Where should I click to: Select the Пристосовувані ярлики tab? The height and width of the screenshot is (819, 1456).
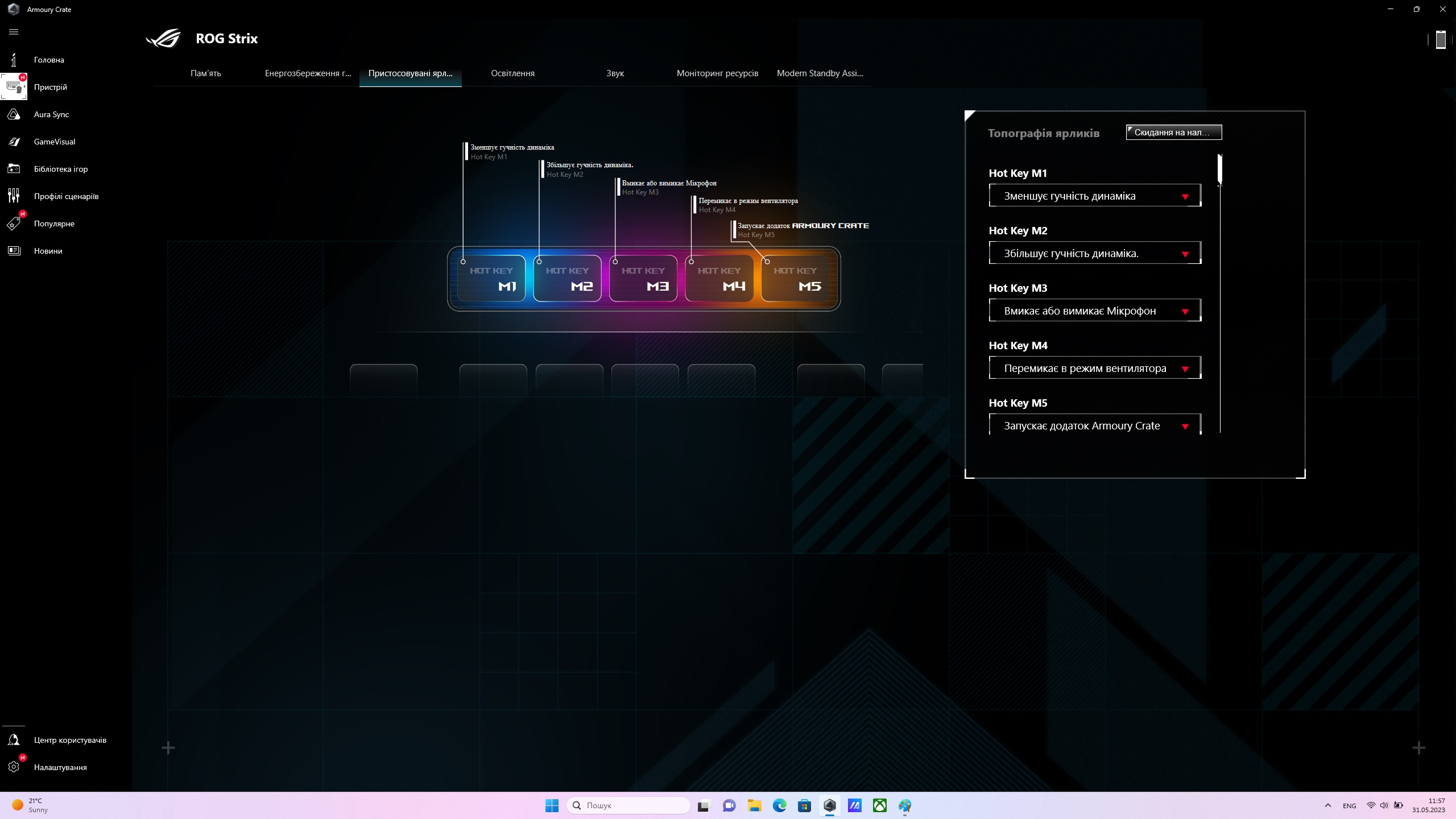[411, 73]
